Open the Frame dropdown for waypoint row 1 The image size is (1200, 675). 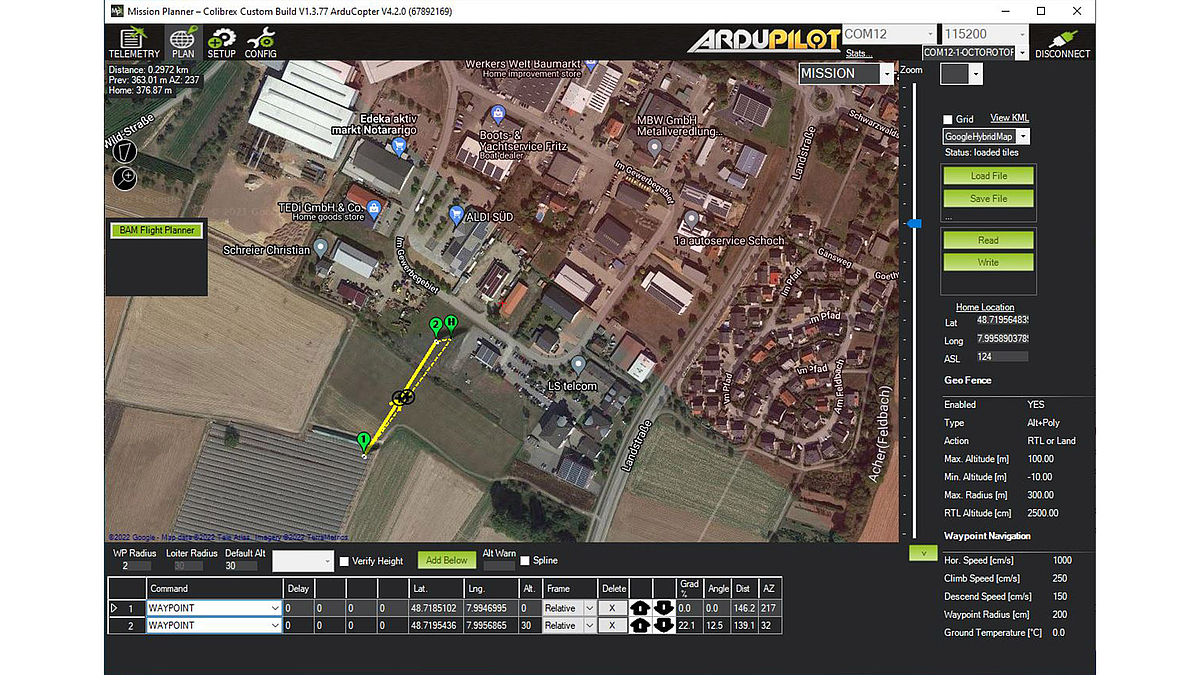point(570,608)
